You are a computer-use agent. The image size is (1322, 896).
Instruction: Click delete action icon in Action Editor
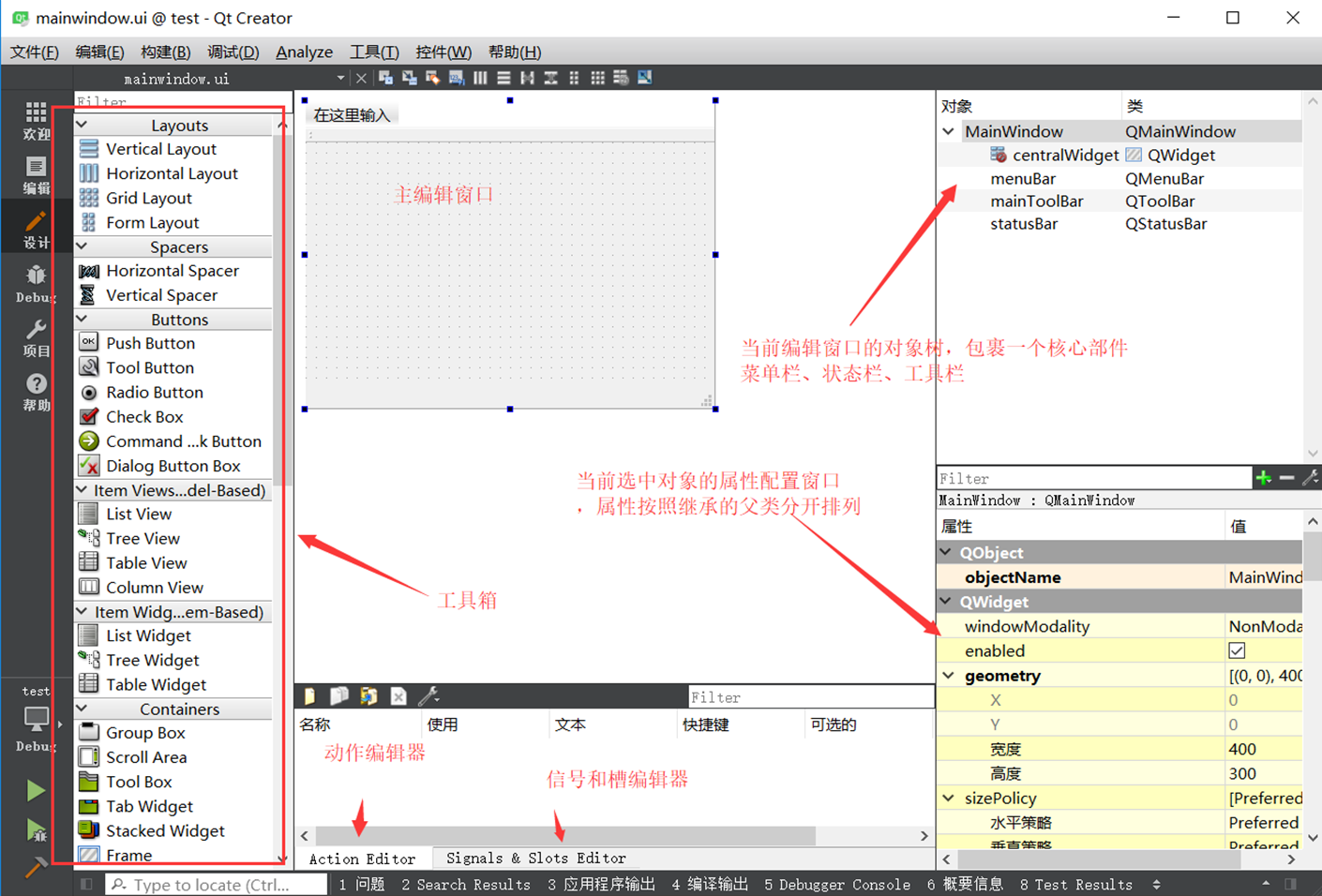pyautogui.click(x=398, y=695)
